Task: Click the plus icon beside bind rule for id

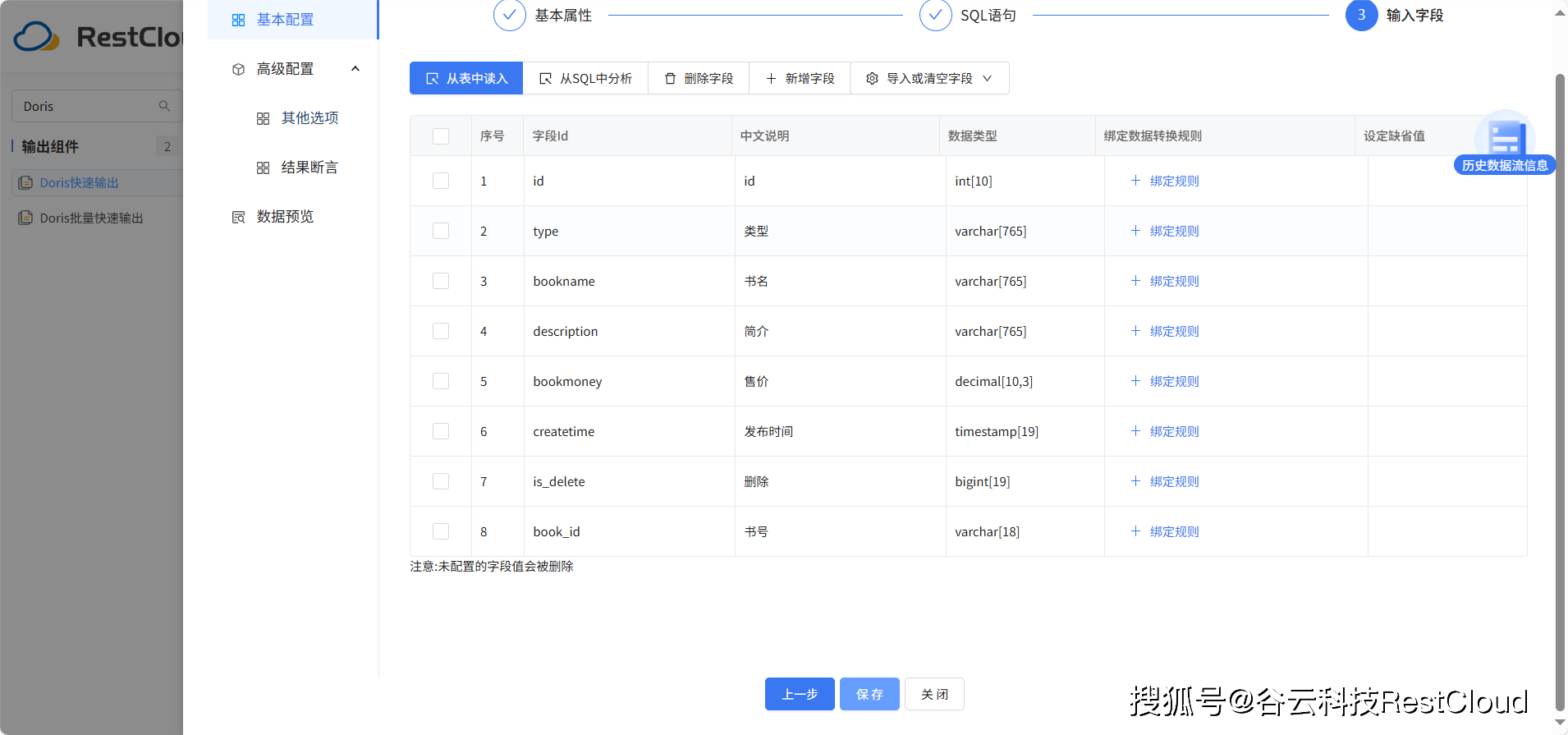Action: [1135, 181]
